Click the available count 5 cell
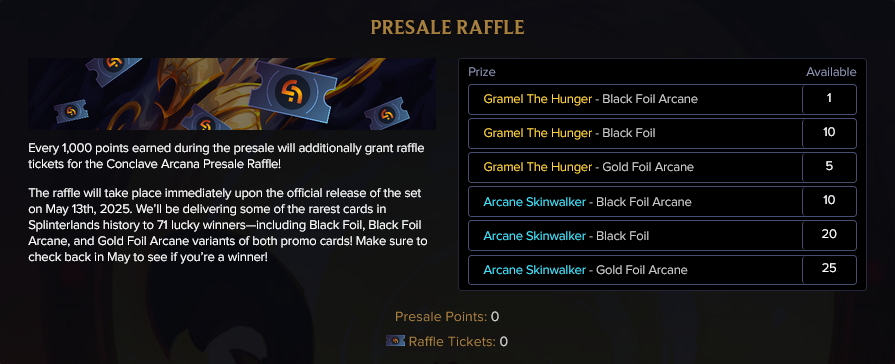The width and height of the screenshot is (895, 364). [829, 167]
